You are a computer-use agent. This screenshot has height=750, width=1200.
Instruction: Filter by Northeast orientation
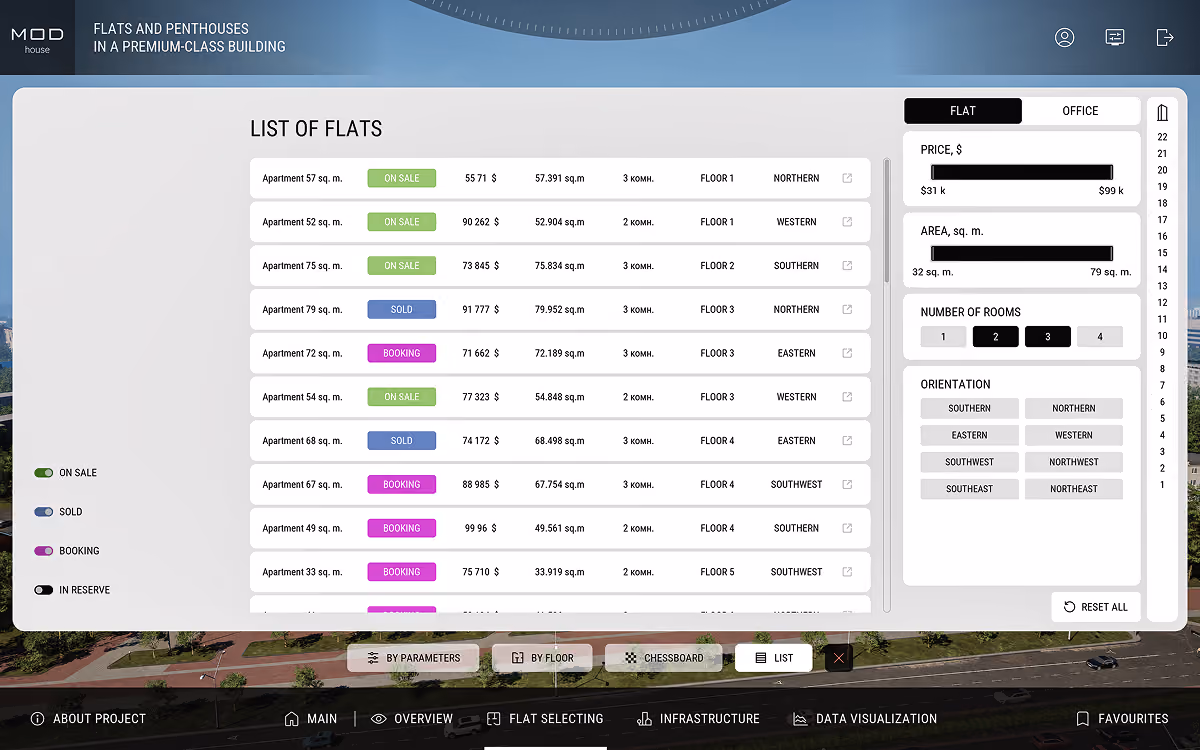click(x=1074, y=489)
